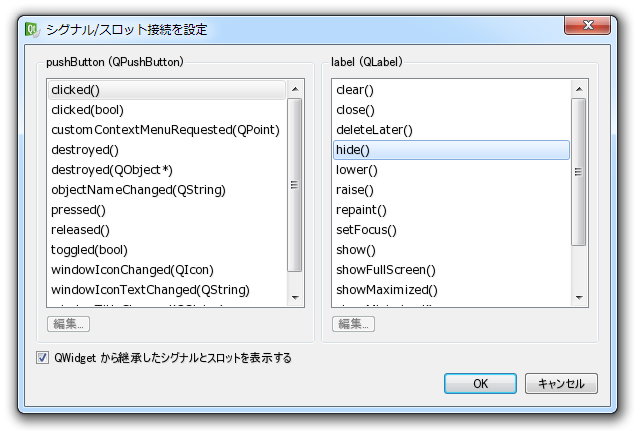Select the pressed() signal
This screenshot has height=431, width=640.
[167, 210]
